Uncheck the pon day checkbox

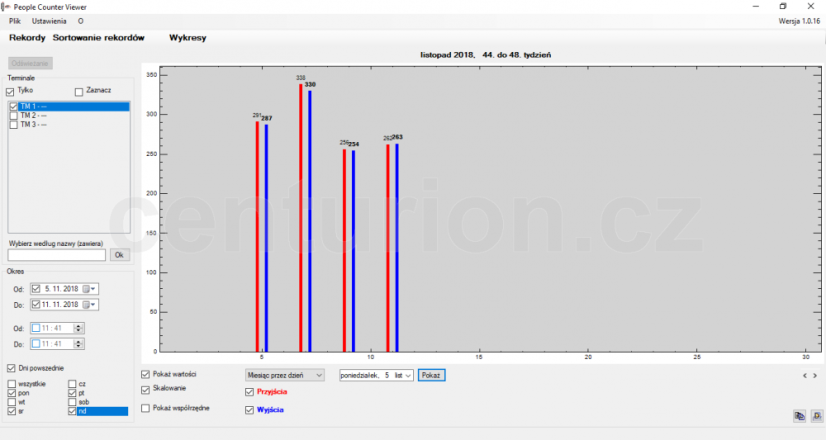click(12, 393)
